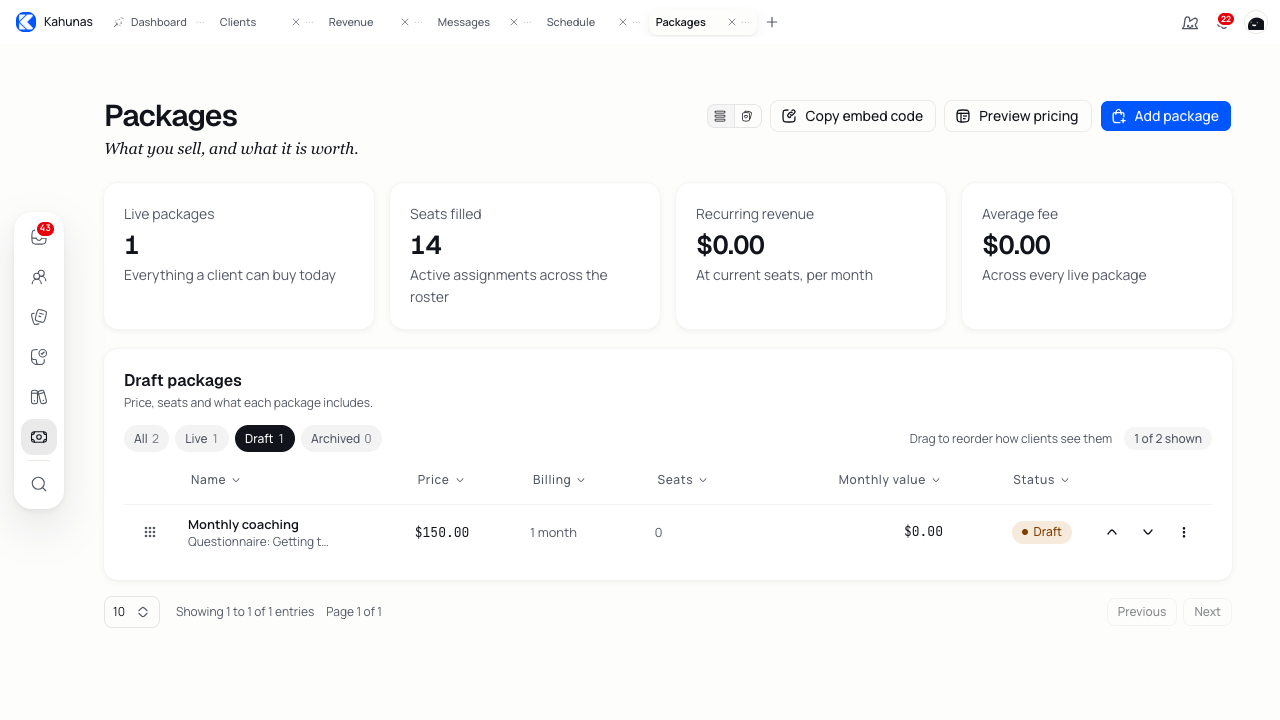
Task: Grab the drag handle for Monthly coaching
Action: coord(150,532)
